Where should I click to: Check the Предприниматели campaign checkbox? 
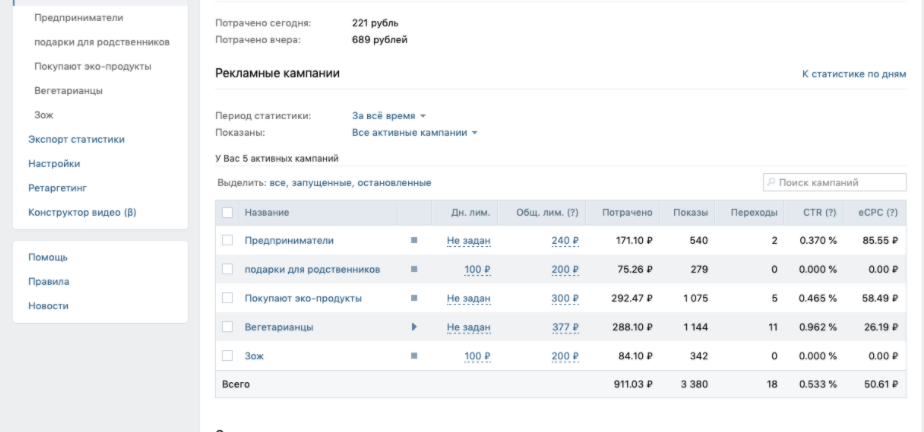(x=227, y=240)
